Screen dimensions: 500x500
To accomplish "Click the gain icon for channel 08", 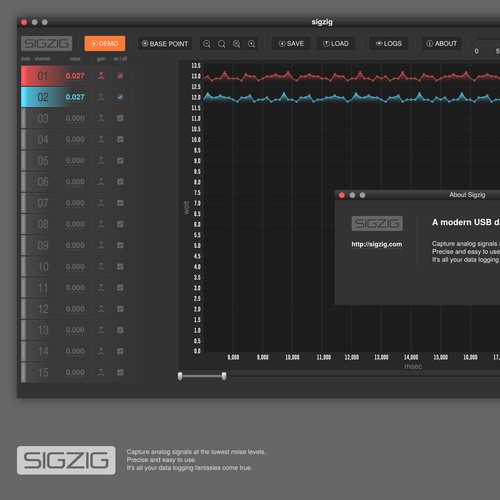I will pyautogui.click(x=101, y=224).
